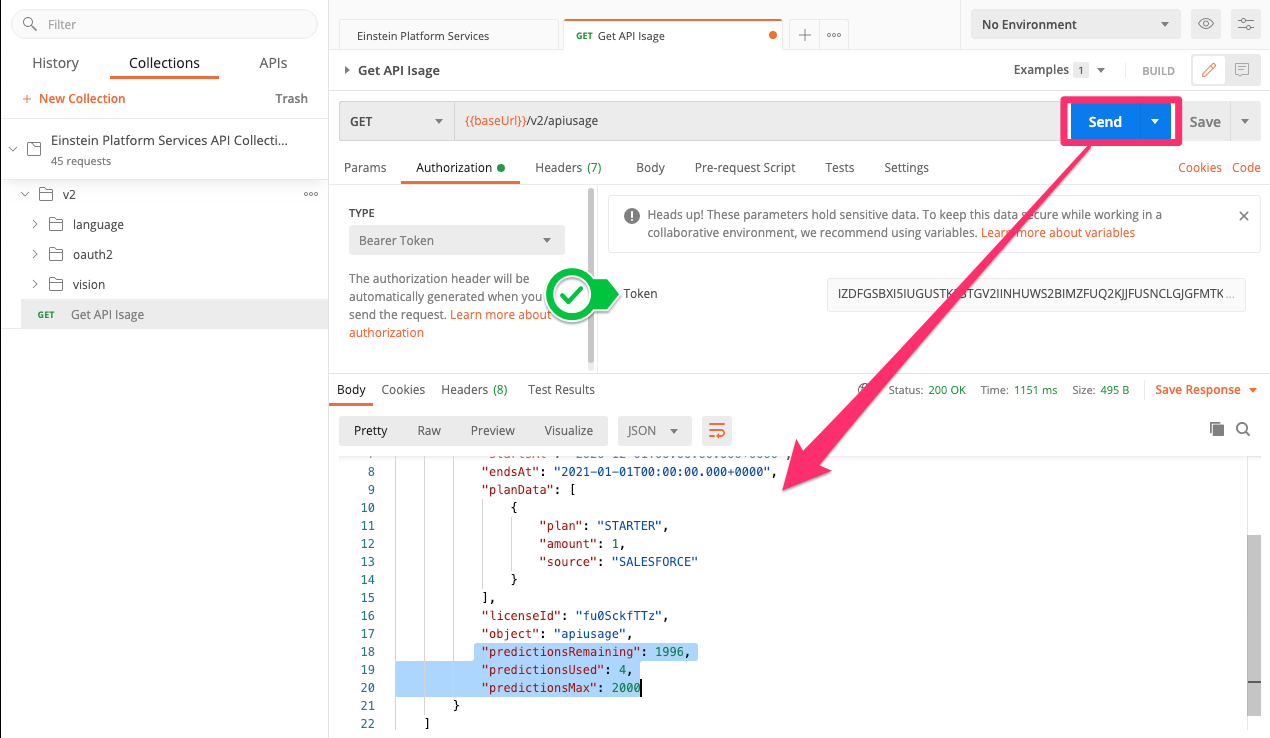Select the Visualize response view
This screenshot has width=1270, height=738.
[569, 431]
